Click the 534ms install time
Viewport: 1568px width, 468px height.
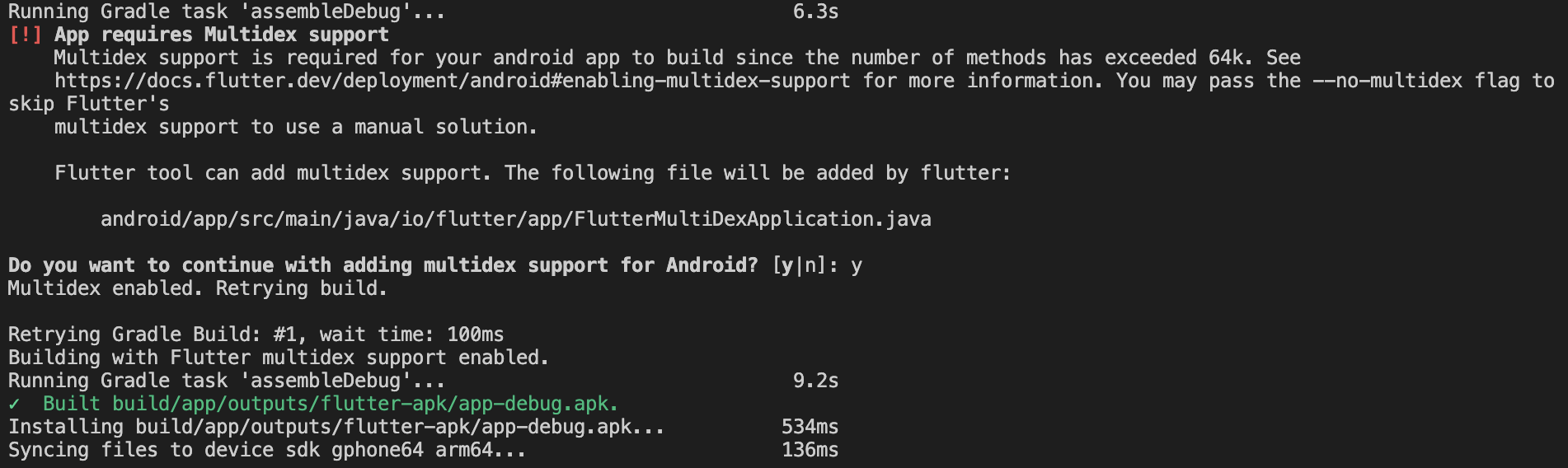coord(810,427)
